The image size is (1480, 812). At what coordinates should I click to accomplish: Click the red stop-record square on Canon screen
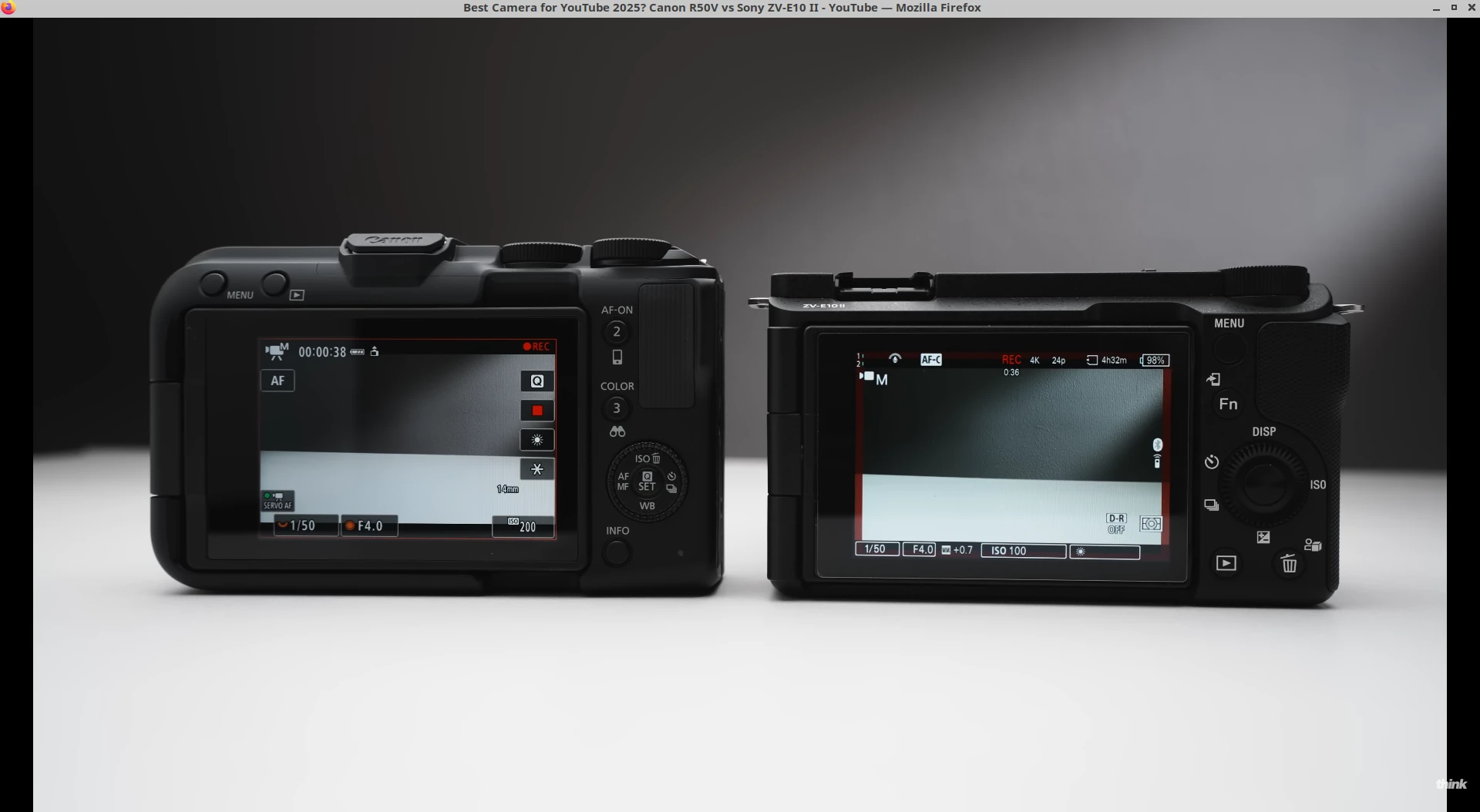(x=537, y=411)
